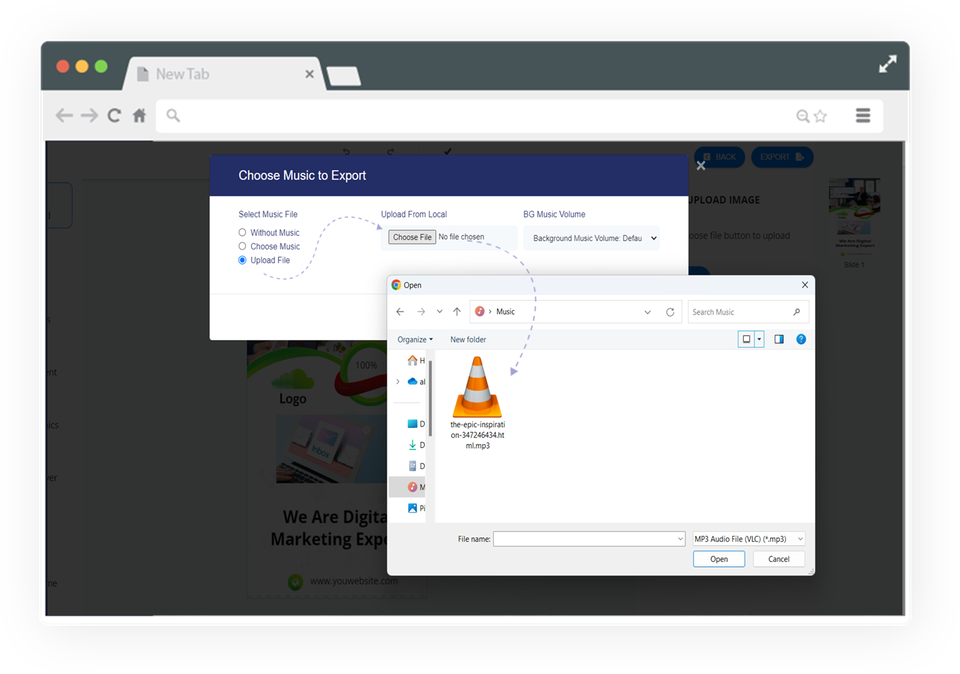Viewport: 960px width, 674px height.
Task: Expand recent locations dropdown in file dialog
Action: pos(440,312)
